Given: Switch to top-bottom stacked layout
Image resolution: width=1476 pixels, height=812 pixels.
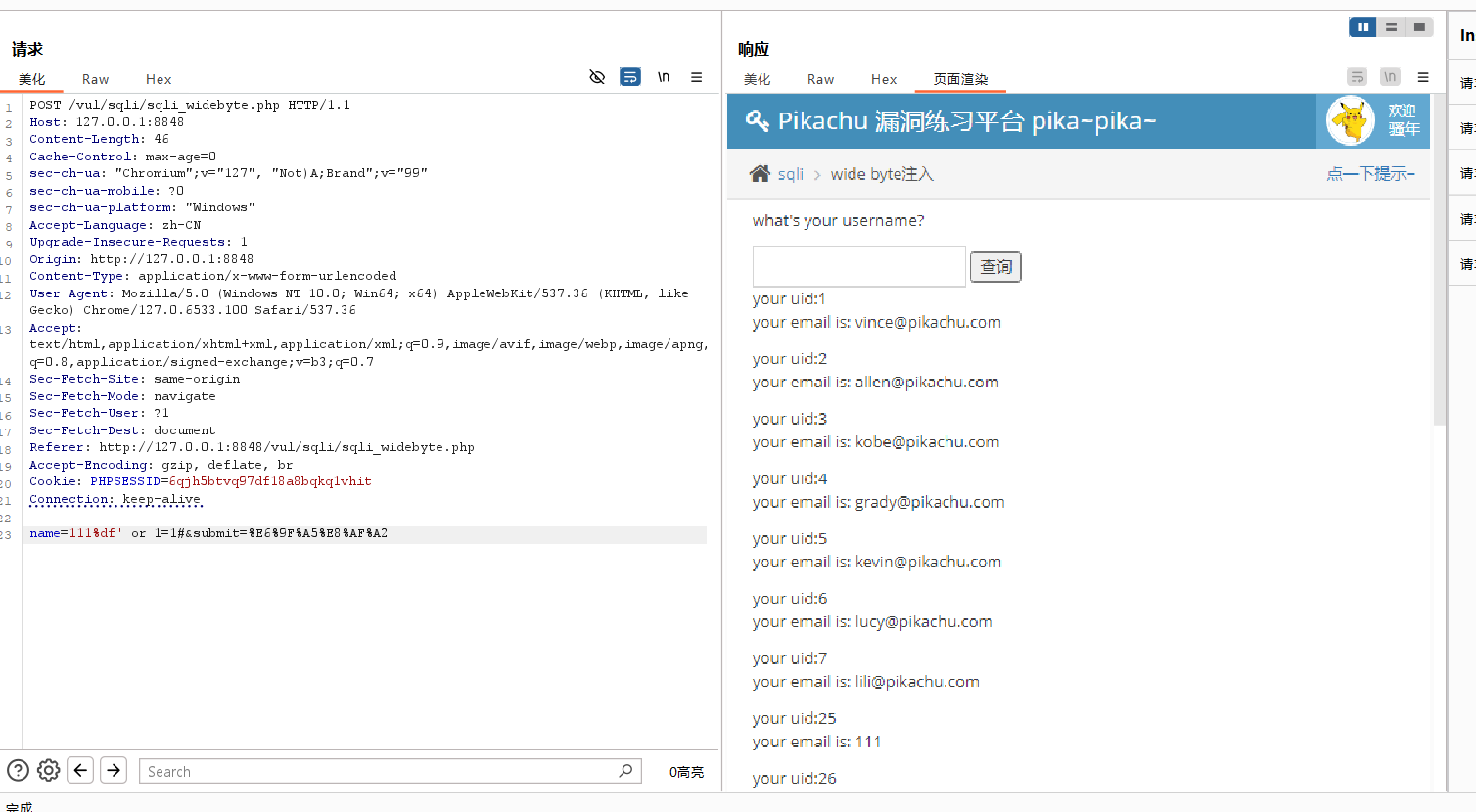Looking at the screenshot, I should pos(1391,27).
